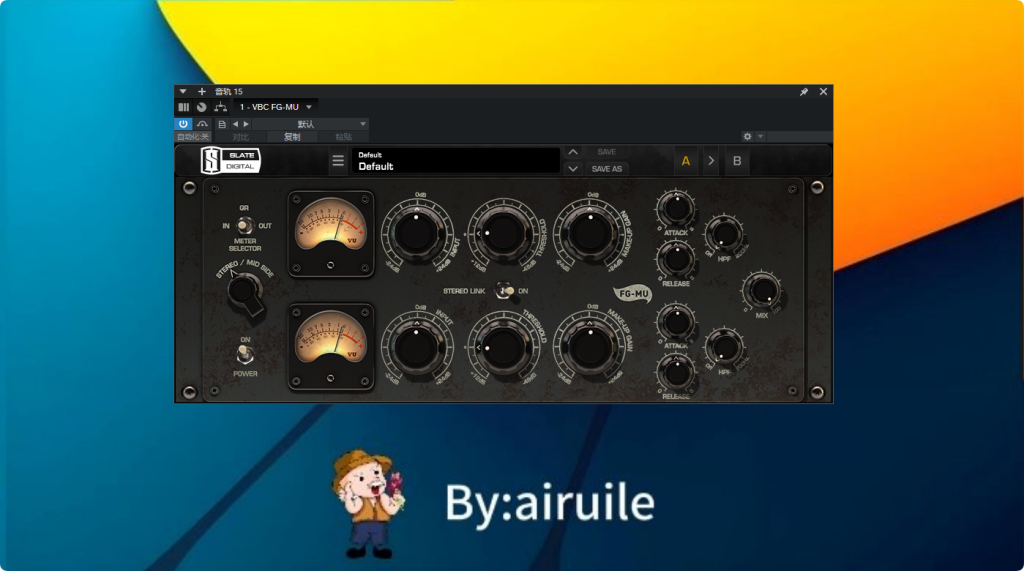This screenshot has width=1024, height=571.
Task: Flip the POWER ON switch
Action: point(245,355)
